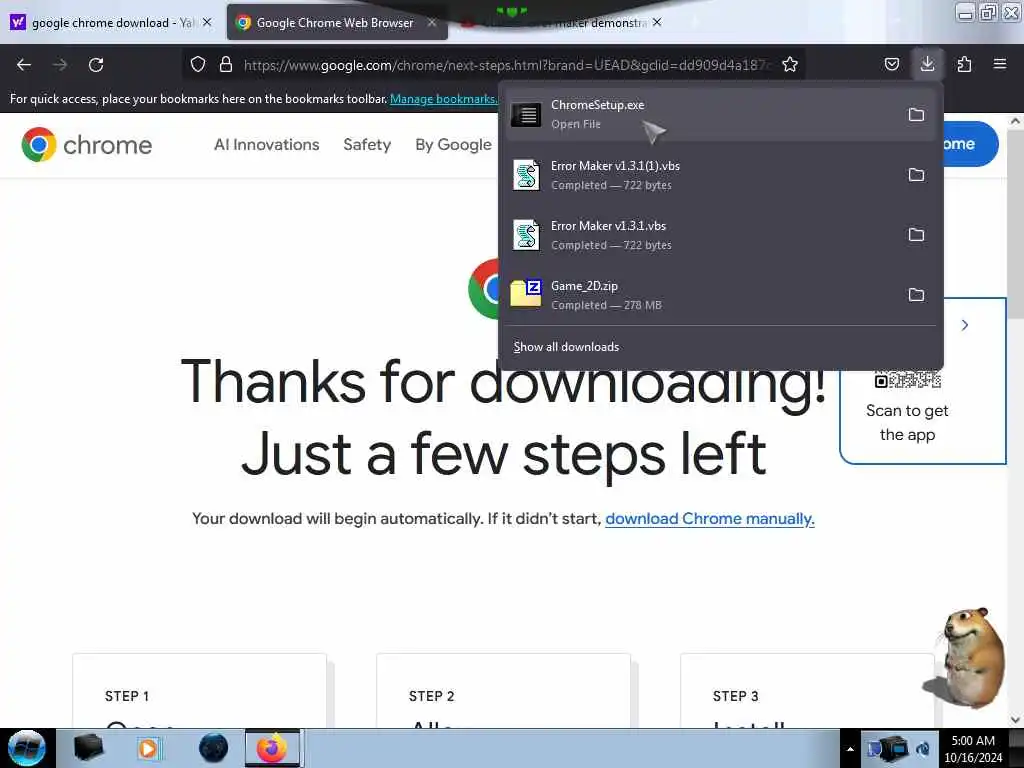Image resolution: width=1024 pixels, height=768 pixels.
Task: Close the google chrome download tab
Action: coord(207,22)
